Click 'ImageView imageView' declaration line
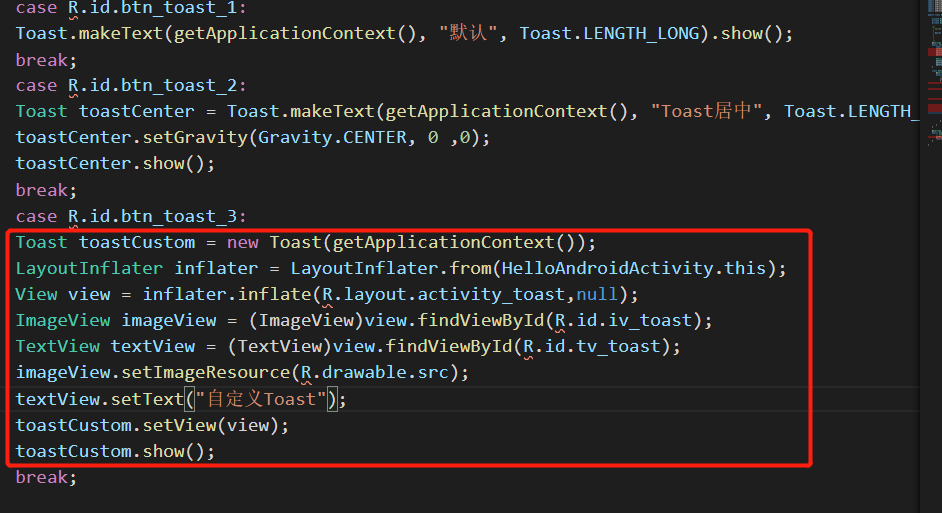This screenshot has height=513, width=942. pos(364,321)
